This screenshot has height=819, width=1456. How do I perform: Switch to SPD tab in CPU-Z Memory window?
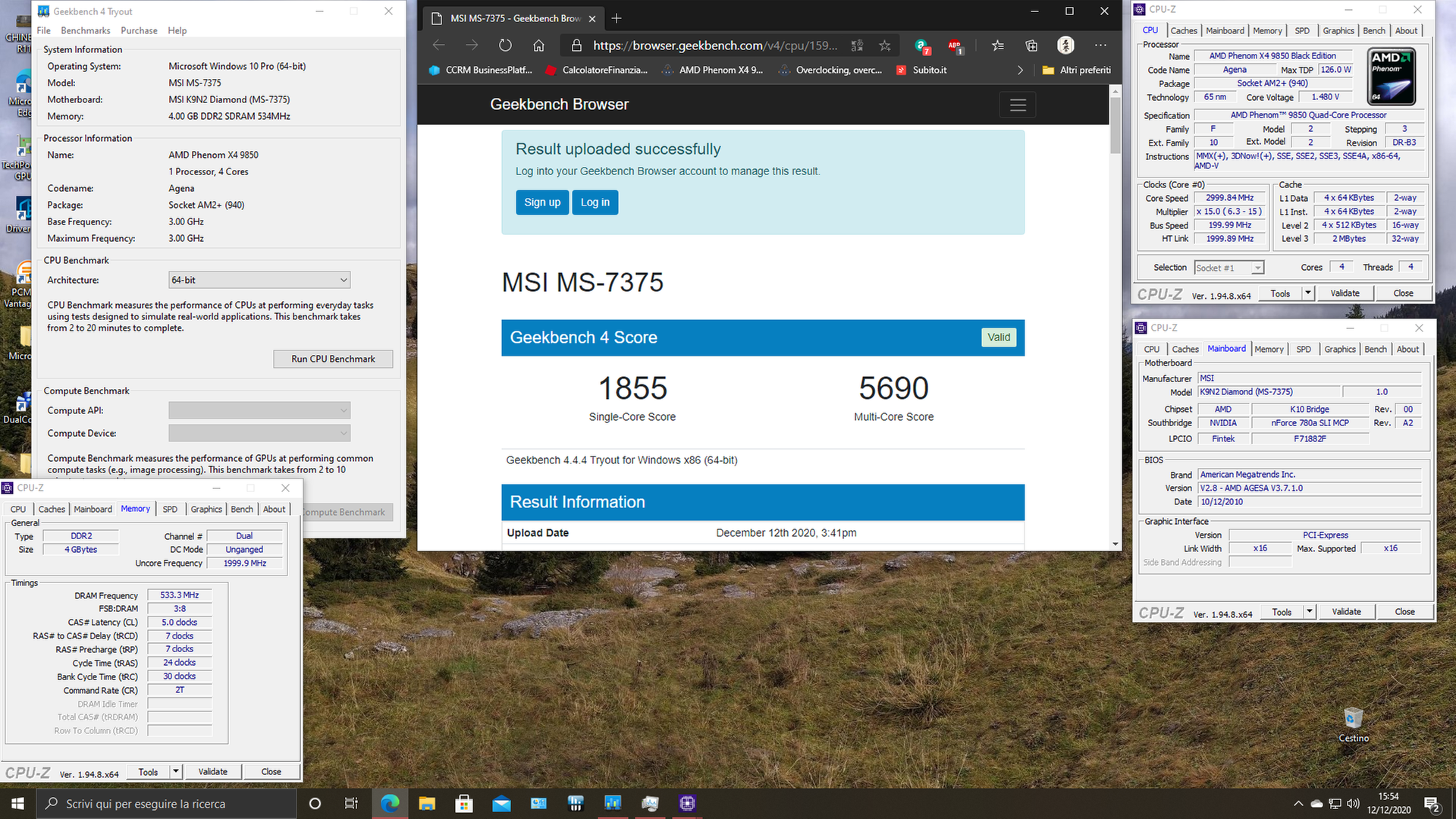click(170, 510)
